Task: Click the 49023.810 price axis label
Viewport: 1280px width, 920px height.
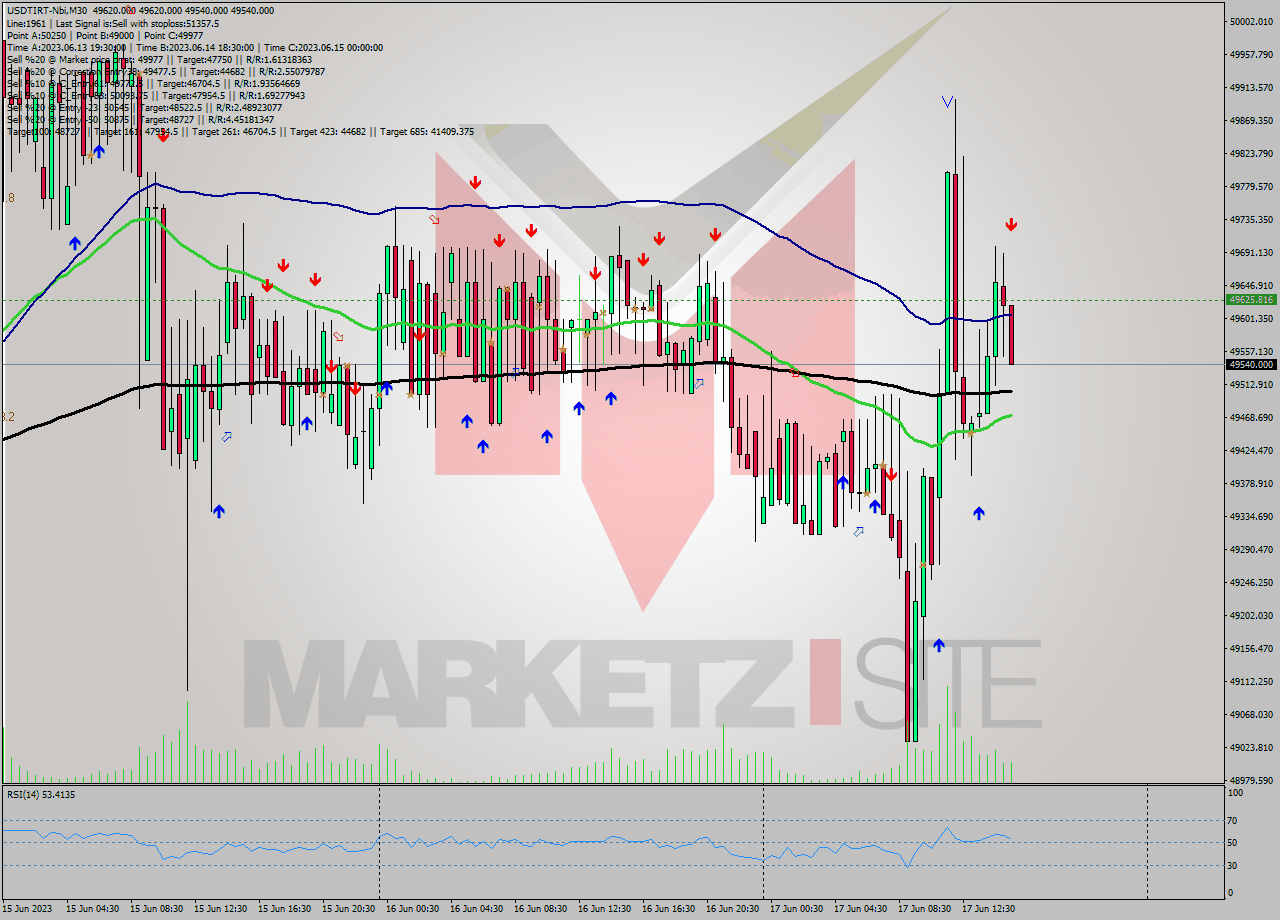Action: click(x=1253, y=747)
